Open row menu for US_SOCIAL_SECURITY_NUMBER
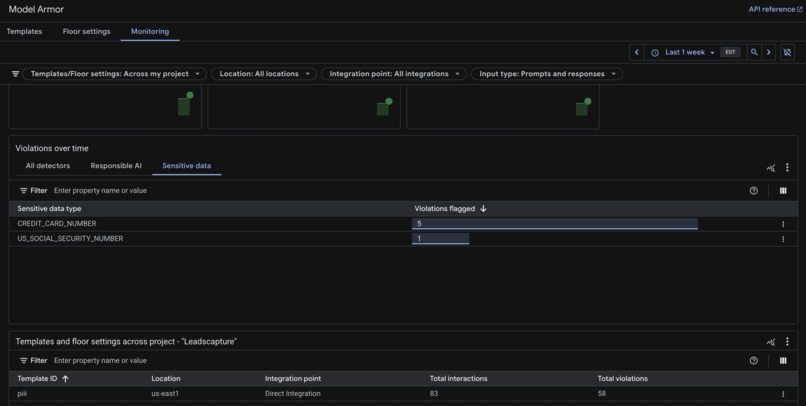This screenshot has height=406, width=806. (783, 239)
